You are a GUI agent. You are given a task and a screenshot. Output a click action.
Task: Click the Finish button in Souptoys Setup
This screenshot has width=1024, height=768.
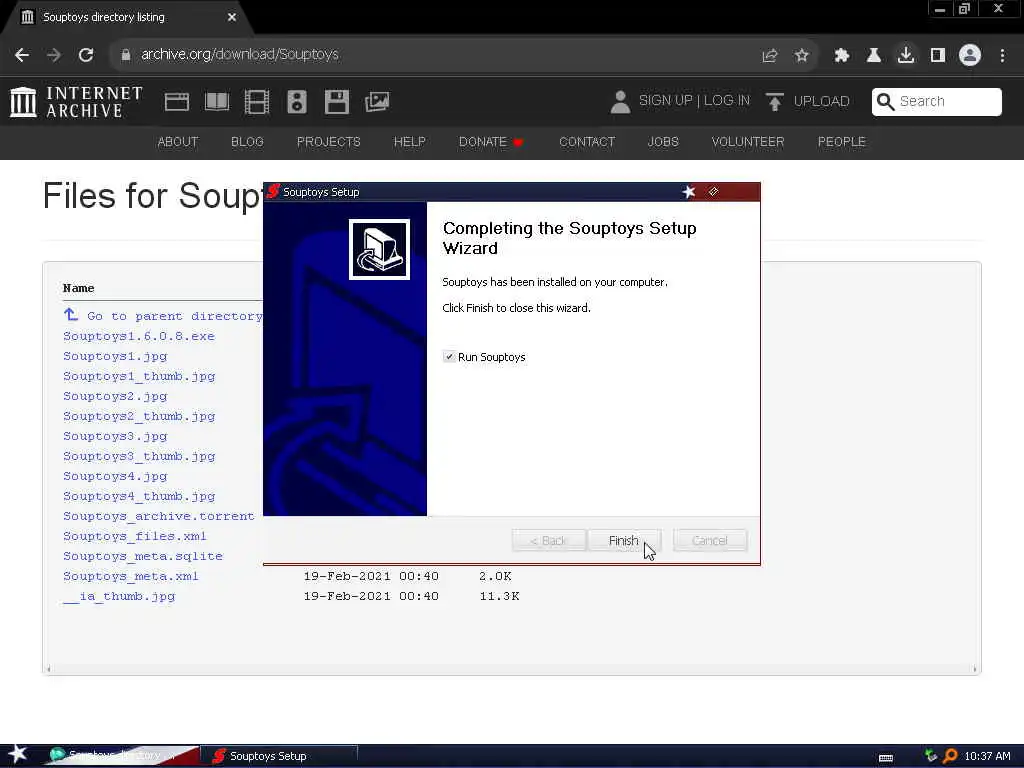click(x=624, y=541)
